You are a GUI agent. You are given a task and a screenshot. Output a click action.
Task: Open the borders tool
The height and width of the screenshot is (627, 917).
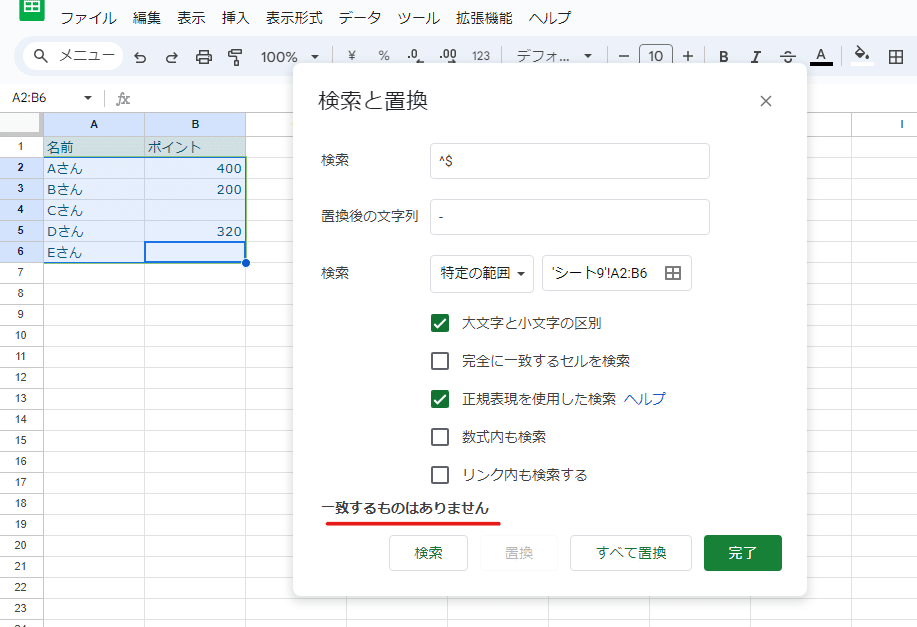tap(895, 56)
